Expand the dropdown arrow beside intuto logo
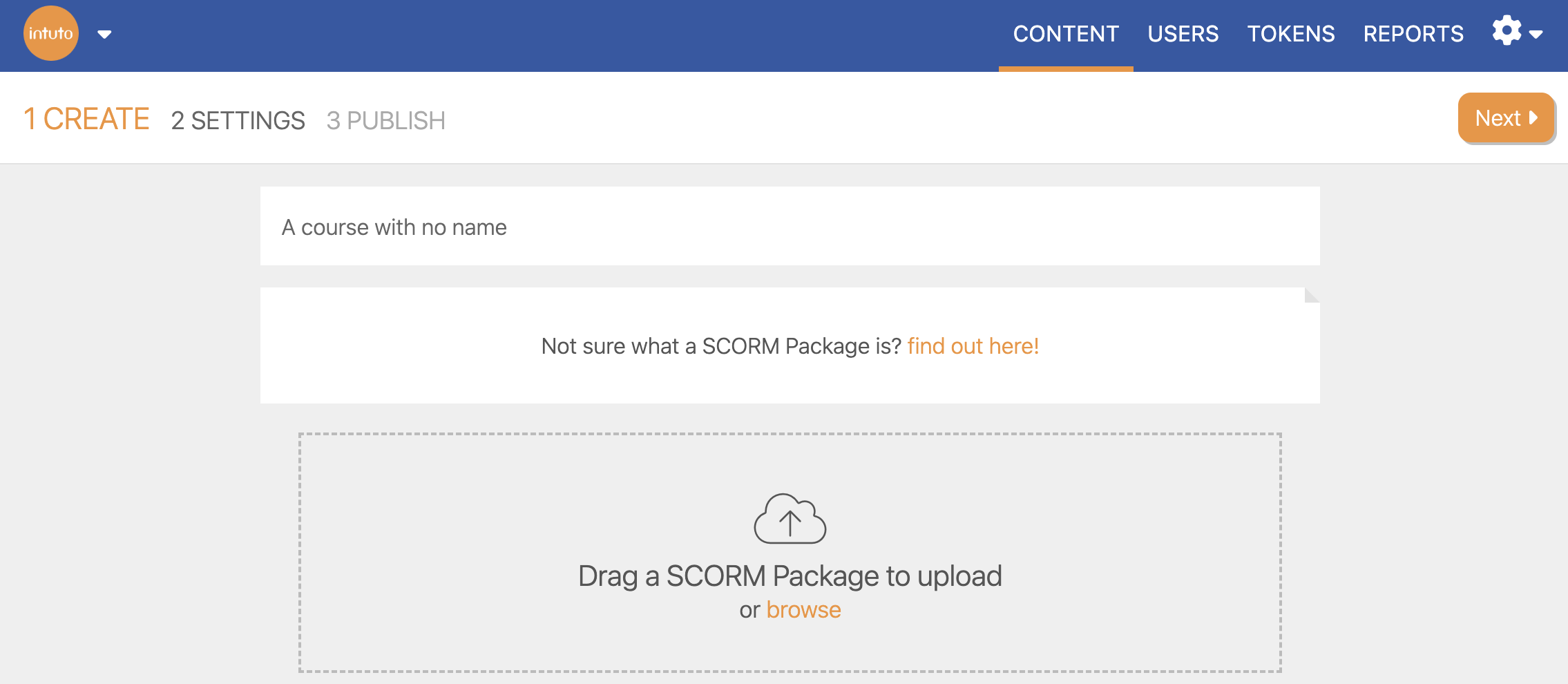Image resolution: width=1568 pixels, height=684 pixels. click(104, 35)
